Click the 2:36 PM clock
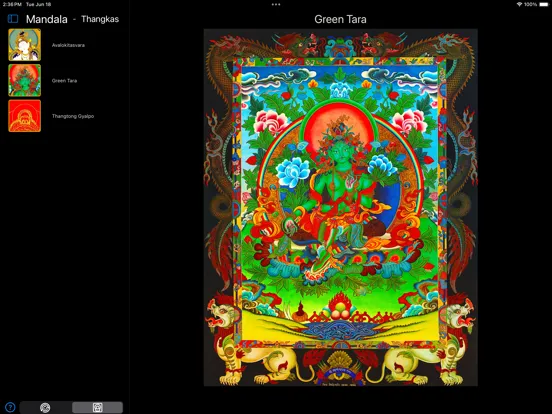Screen dimensions: 552x414 (12, 4)
